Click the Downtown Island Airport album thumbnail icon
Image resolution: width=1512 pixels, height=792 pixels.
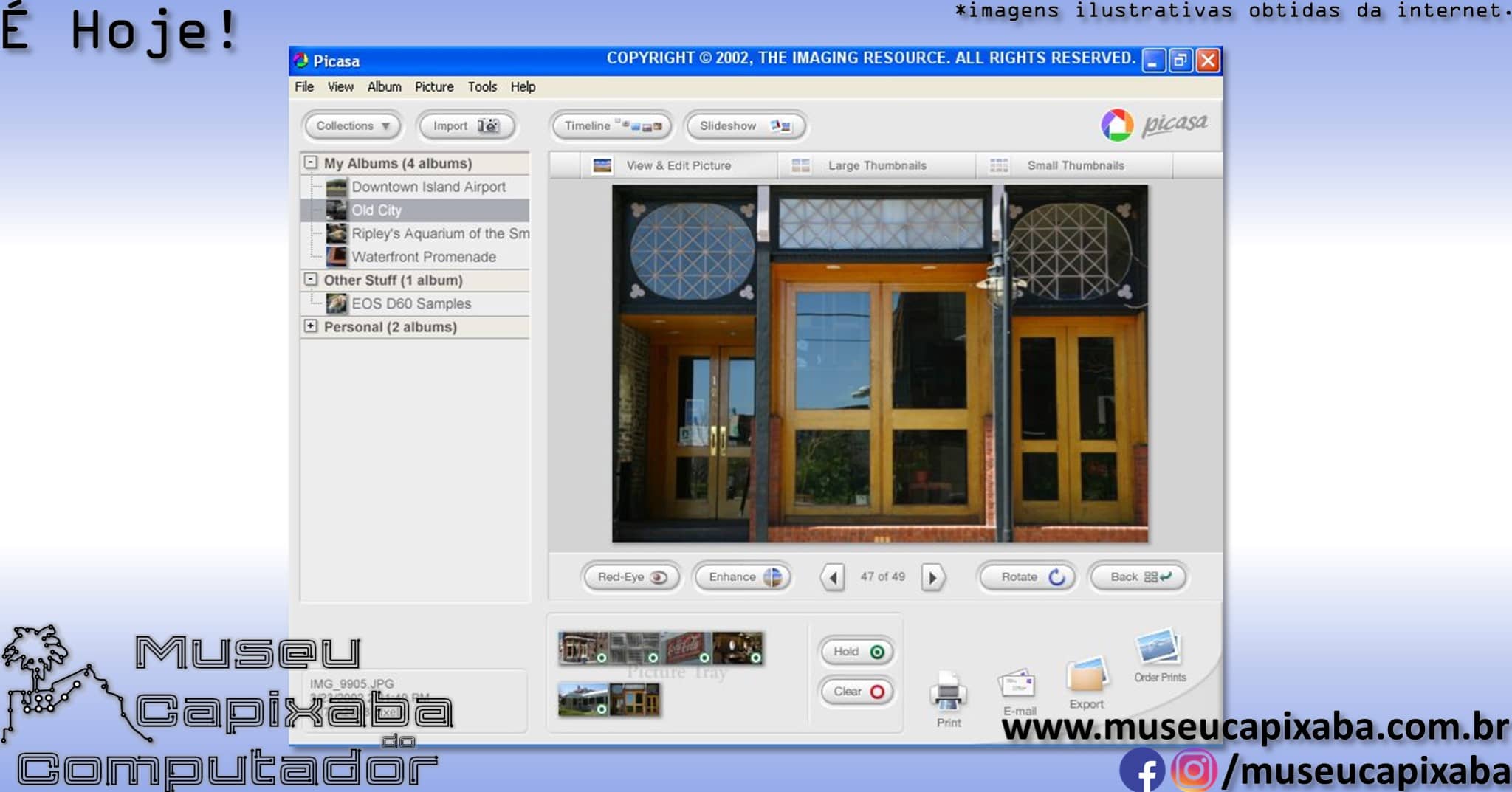(337, 187)
